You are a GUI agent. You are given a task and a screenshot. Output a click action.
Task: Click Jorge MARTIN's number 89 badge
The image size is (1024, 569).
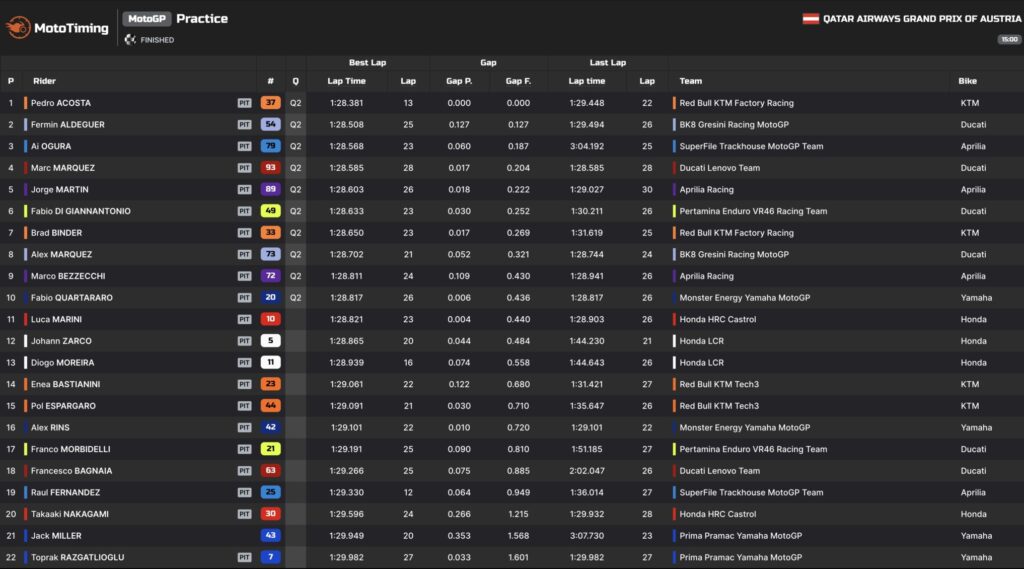(270, 189)
